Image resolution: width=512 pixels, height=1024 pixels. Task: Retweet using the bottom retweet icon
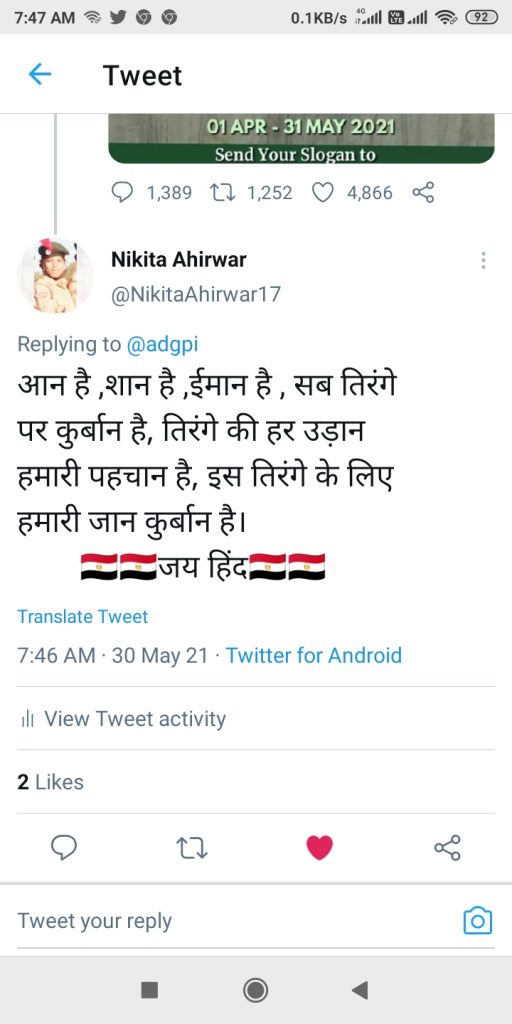[192, 848]
